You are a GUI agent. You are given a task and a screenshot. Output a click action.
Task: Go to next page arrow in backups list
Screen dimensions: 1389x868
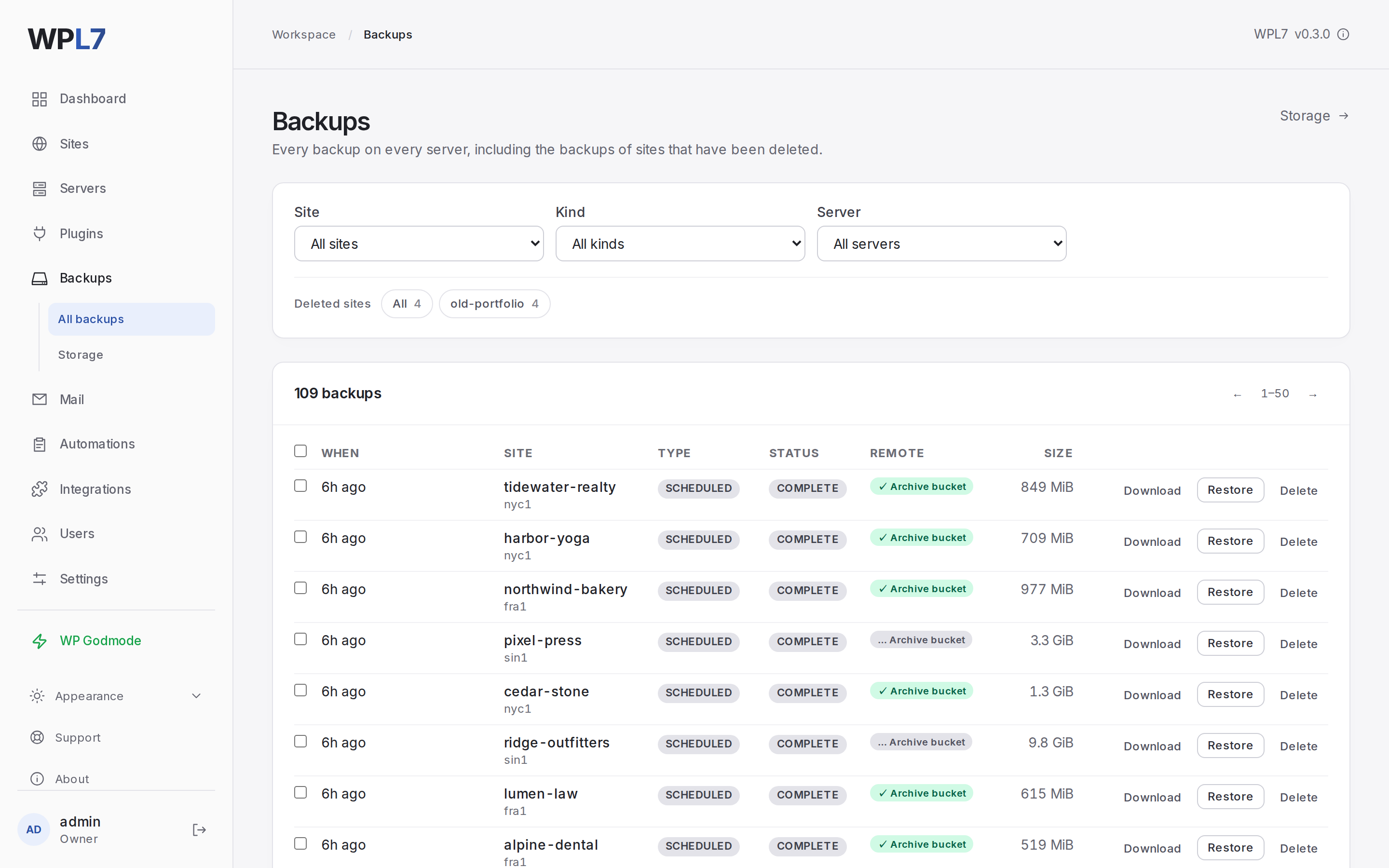[1313, 394]
